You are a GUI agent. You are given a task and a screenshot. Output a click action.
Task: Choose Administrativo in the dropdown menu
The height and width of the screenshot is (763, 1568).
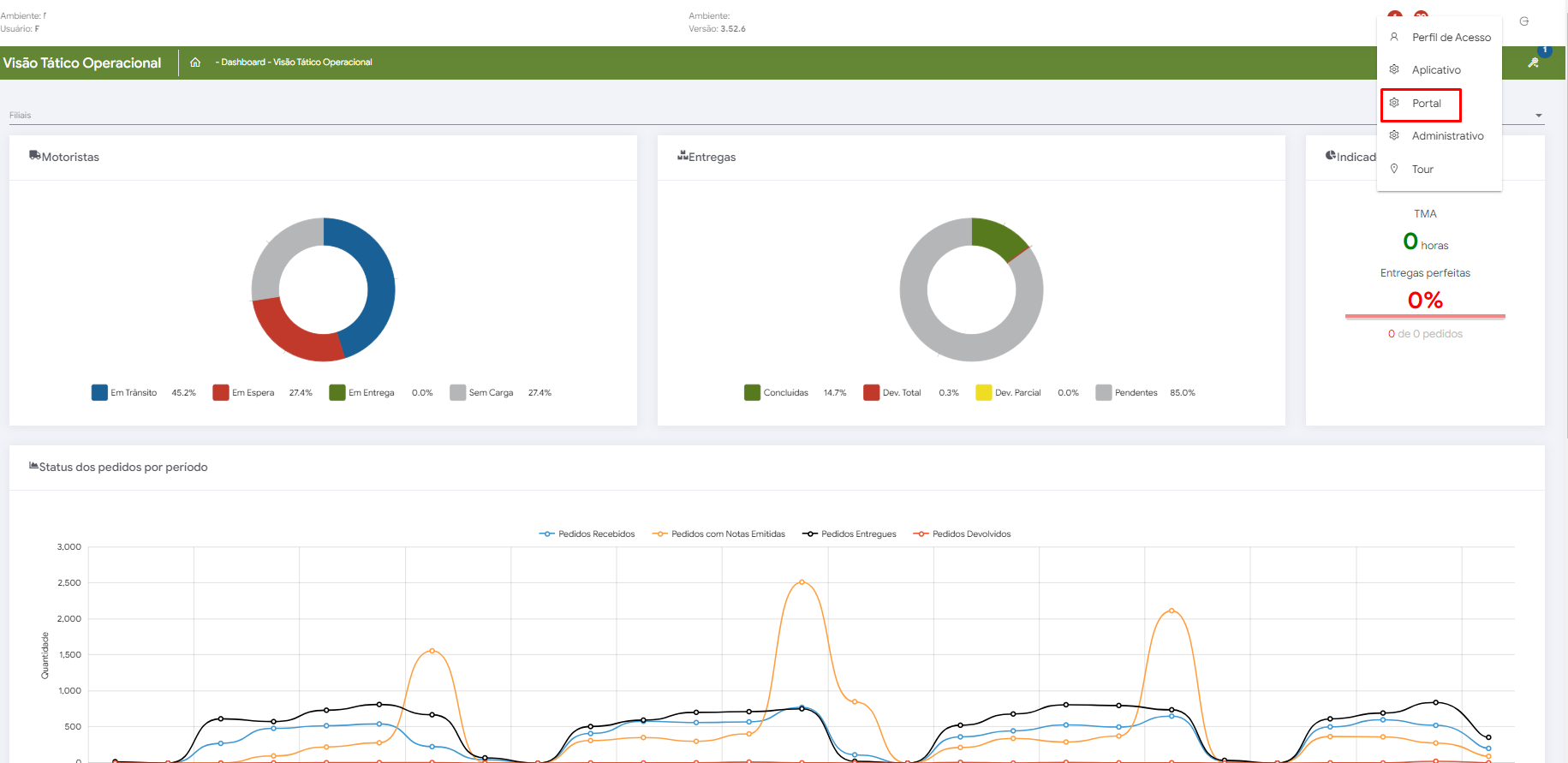pos(1447,136)
